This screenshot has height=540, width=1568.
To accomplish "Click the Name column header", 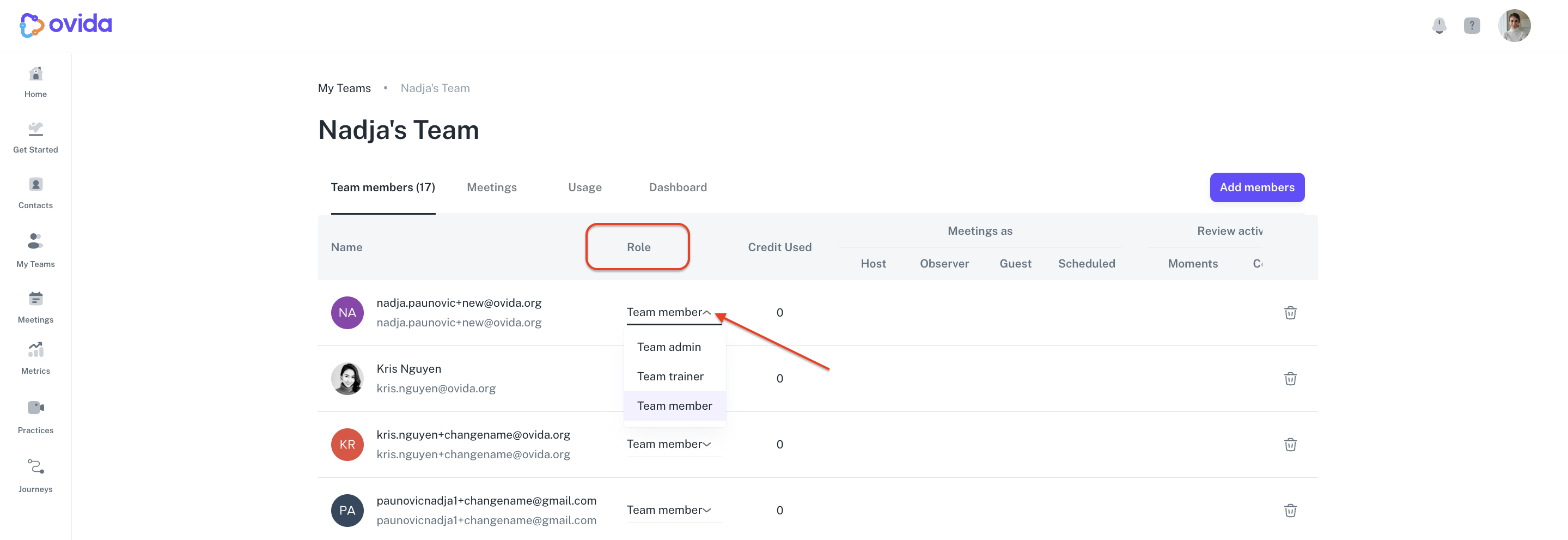I will click(x=346, y=247).
